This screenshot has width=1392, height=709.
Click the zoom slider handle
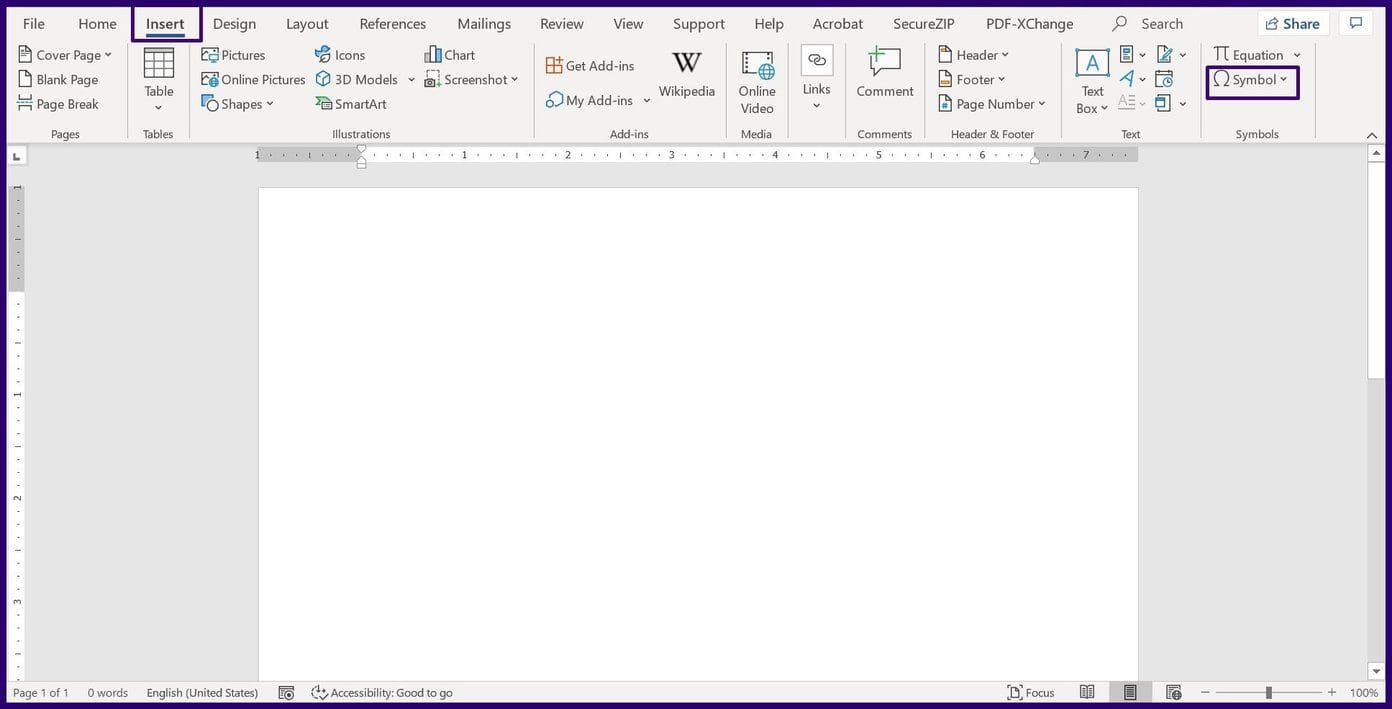(1268, 692)
